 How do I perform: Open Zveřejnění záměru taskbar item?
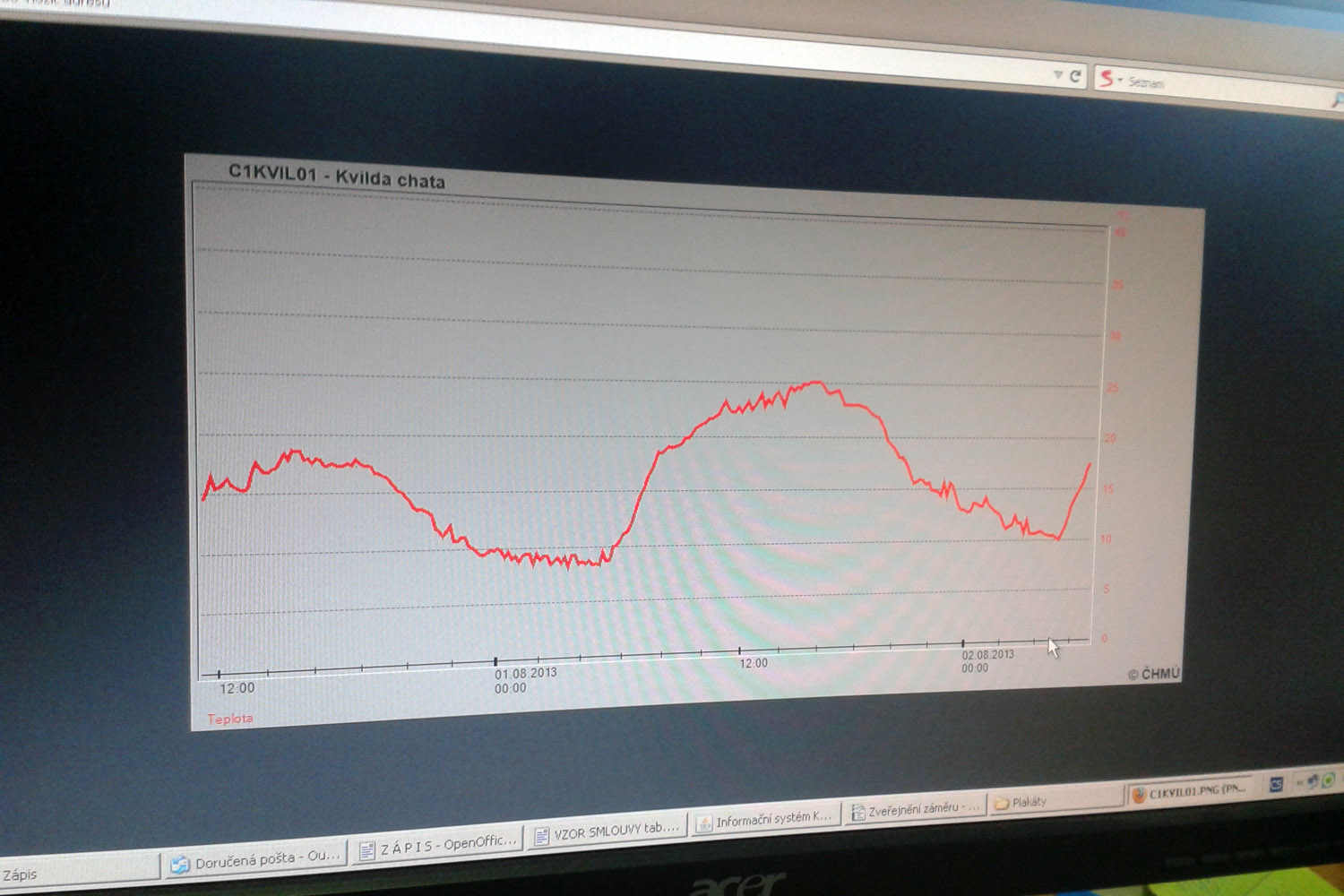point(914,808)
